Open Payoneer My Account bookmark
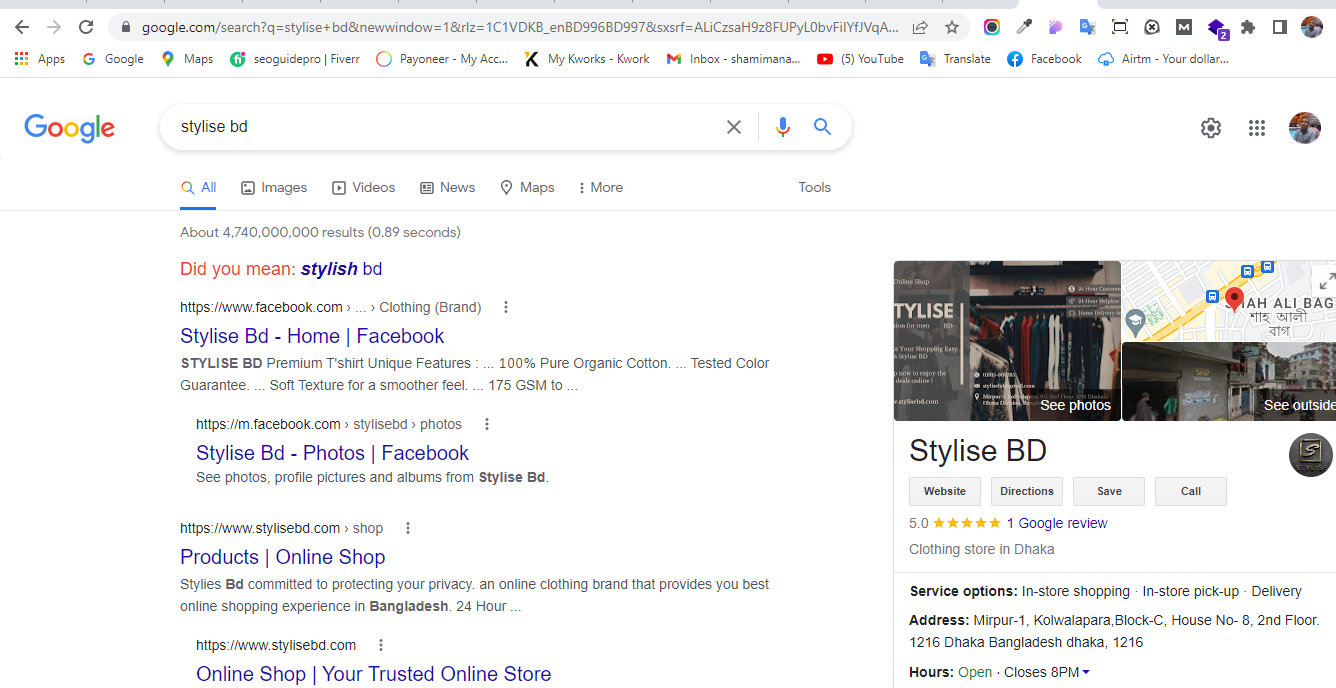Screen dimensions: 1336x688 (x=442, y=59)
